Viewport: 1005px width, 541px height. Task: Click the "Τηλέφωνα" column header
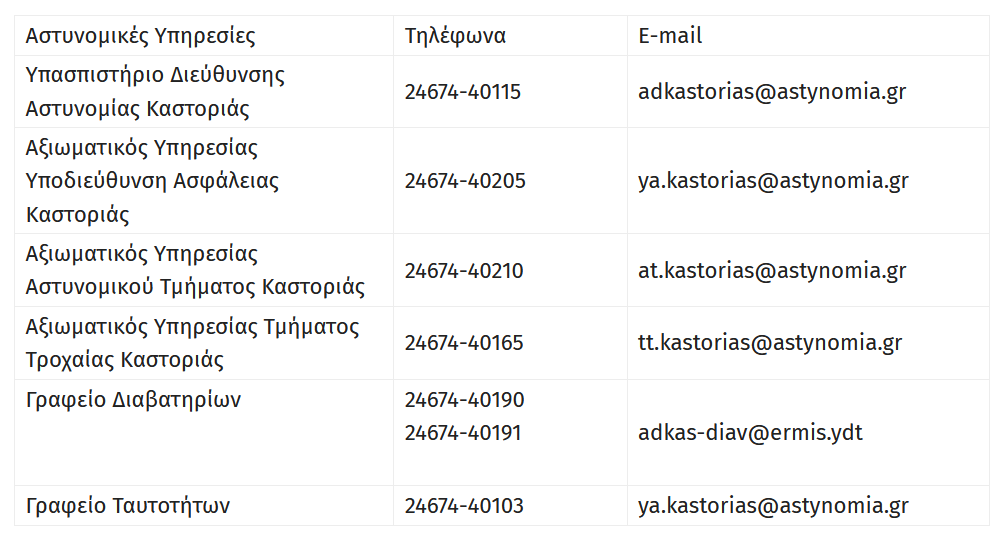pos(455,36)
